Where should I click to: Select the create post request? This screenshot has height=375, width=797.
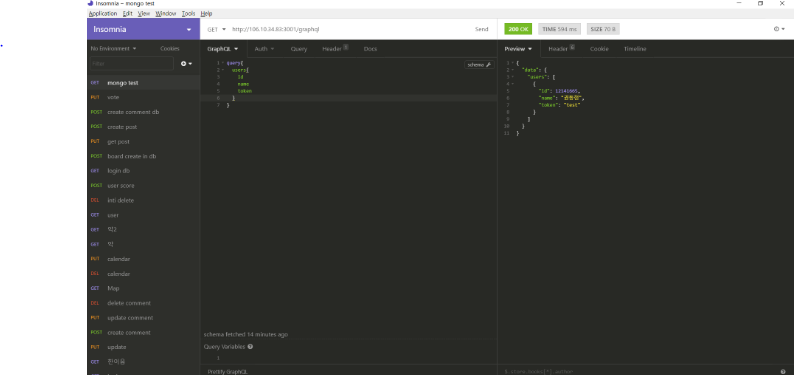[143, 127]
